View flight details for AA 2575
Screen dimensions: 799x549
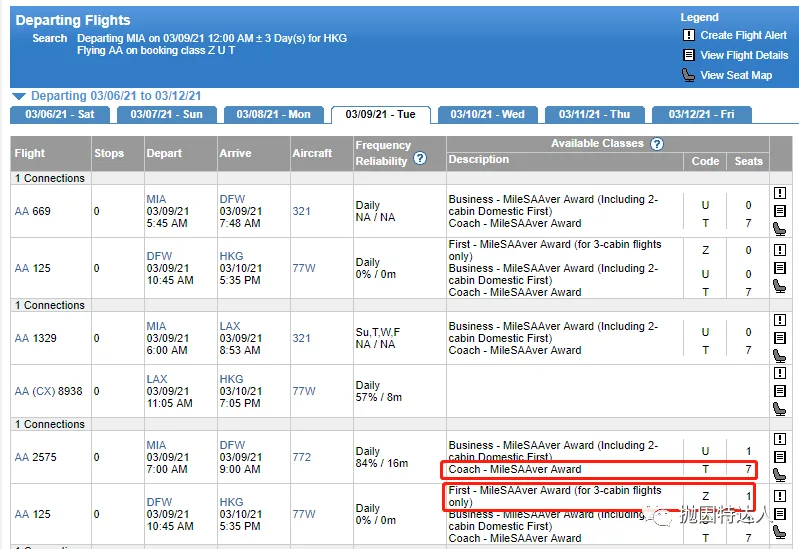[780, 457]
